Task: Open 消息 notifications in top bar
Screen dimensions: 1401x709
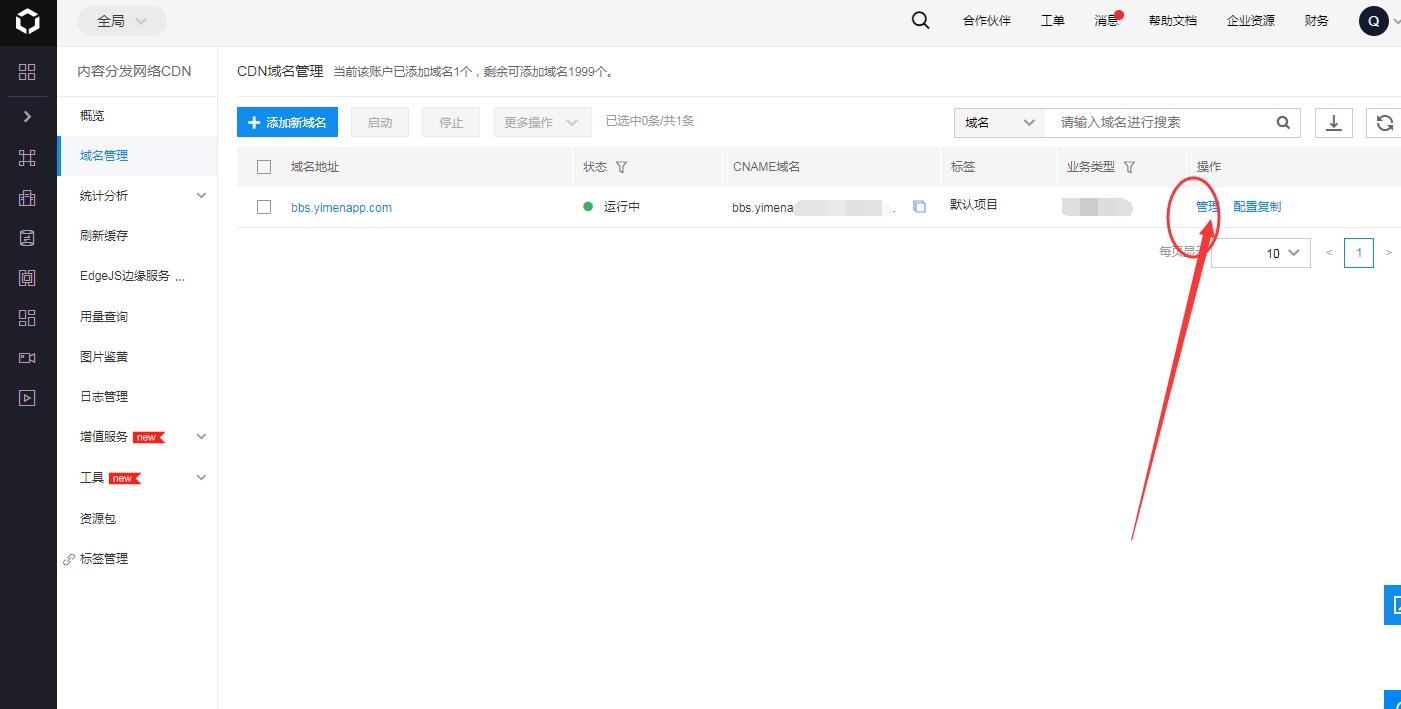Action: click(1107, 21)
